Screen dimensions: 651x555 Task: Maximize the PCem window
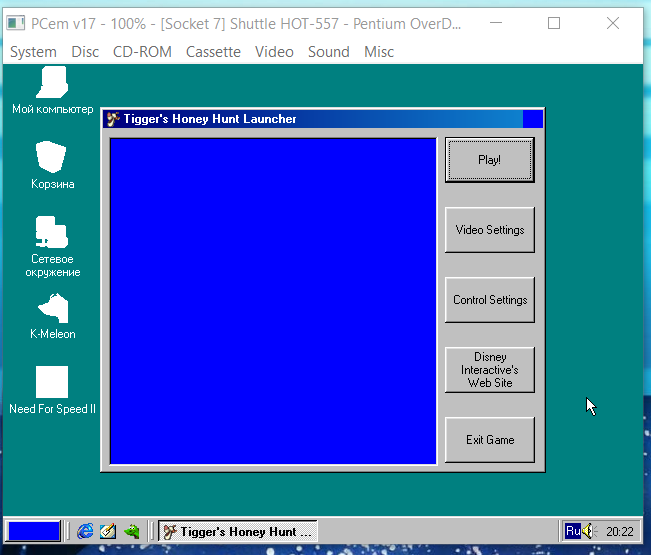coord(554,23)
